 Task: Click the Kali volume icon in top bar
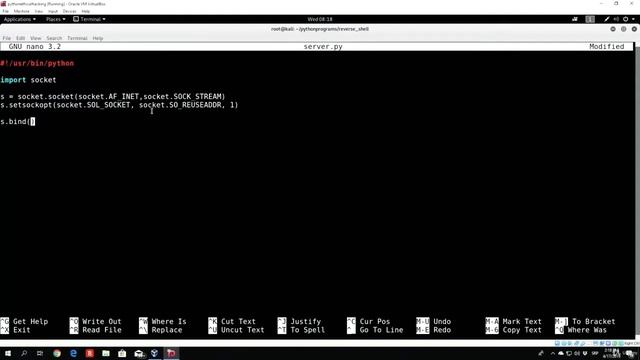(616, 19)
